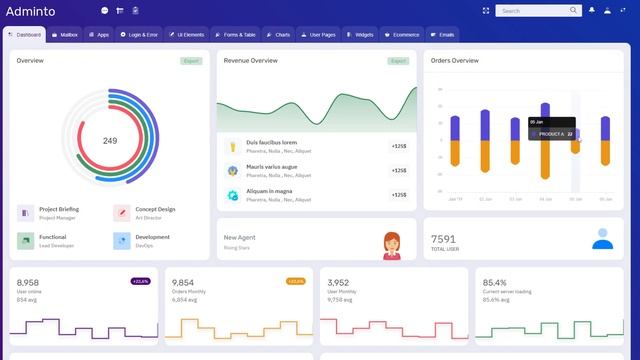The height and width of the screenshot is (360, 640).
Task: Click the Functional icon tile
Action: [x=25, y=241]
